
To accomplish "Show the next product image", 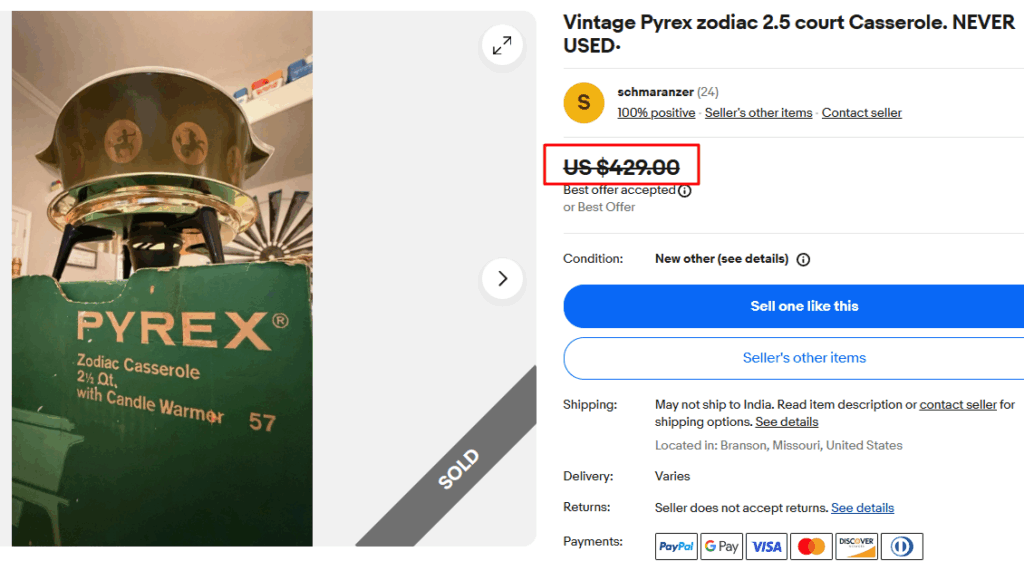I will coord(502,278).
